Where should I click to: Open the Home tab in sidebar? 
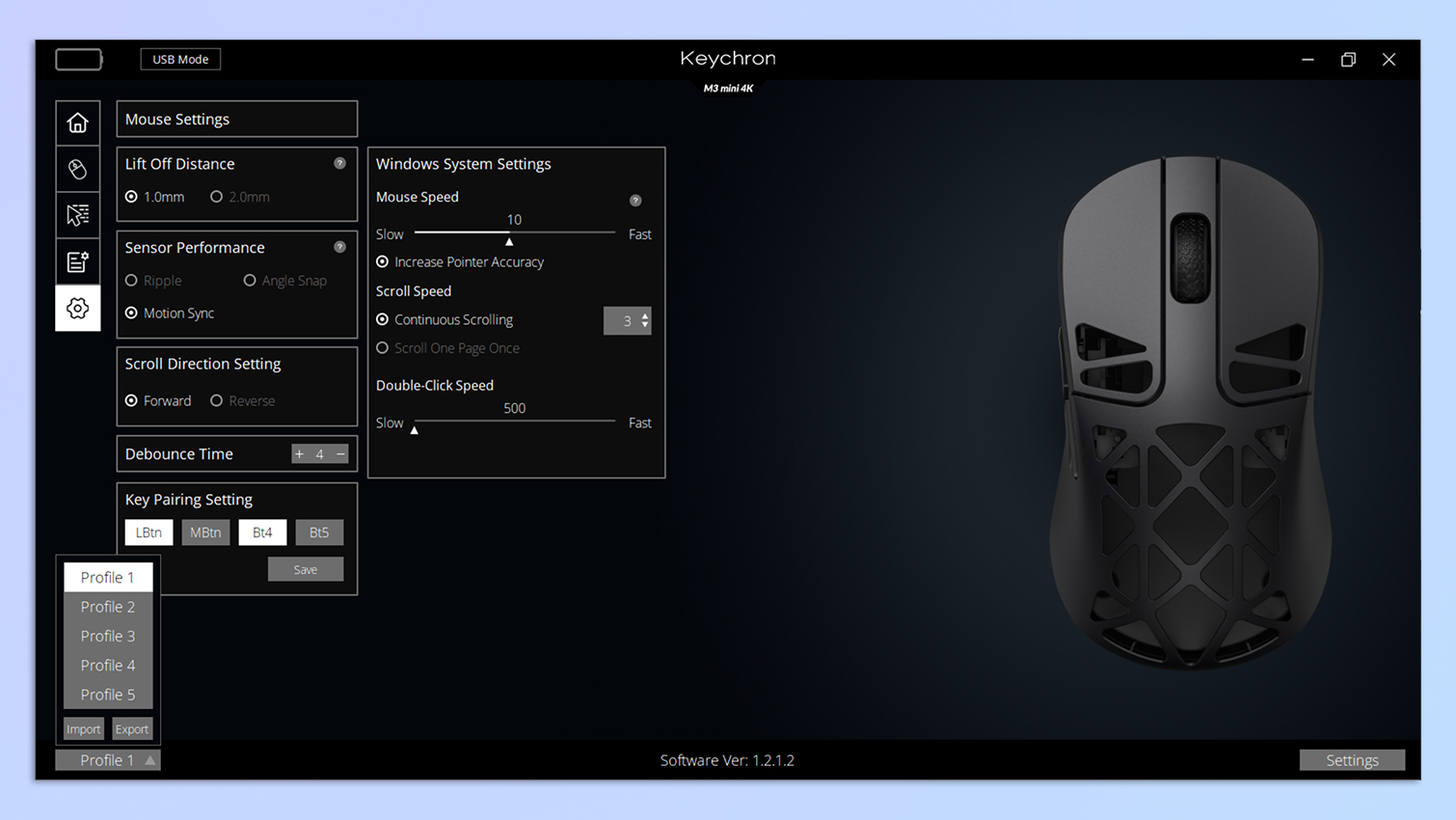click(78, 123)
